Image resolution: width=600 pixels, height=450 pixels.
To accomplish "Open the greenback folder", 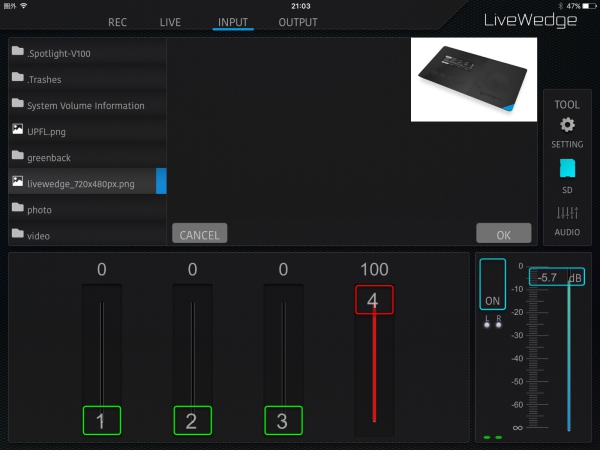I will (x=87, y=157).
